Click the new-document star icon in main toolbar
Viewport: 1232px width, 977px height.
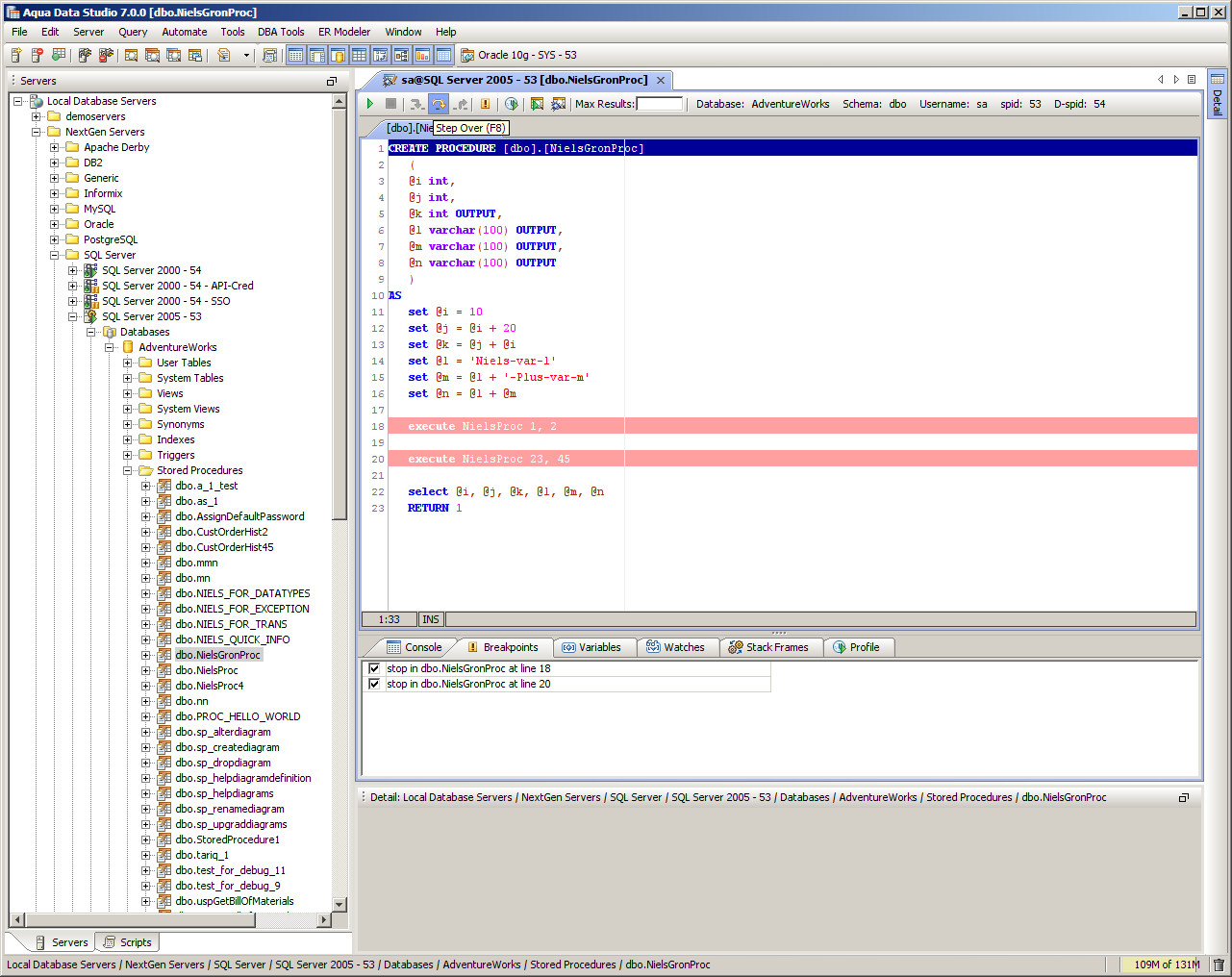[x=16, y=55]
